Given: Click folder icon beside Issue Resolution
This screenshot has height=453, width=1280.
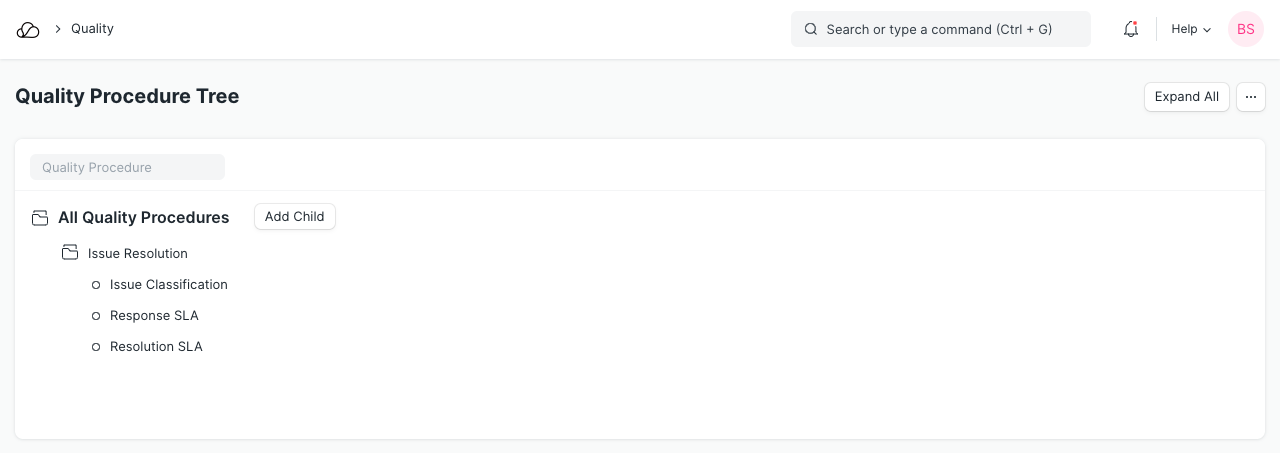Looking at the screenshot, I should click(x=70, y=253).
